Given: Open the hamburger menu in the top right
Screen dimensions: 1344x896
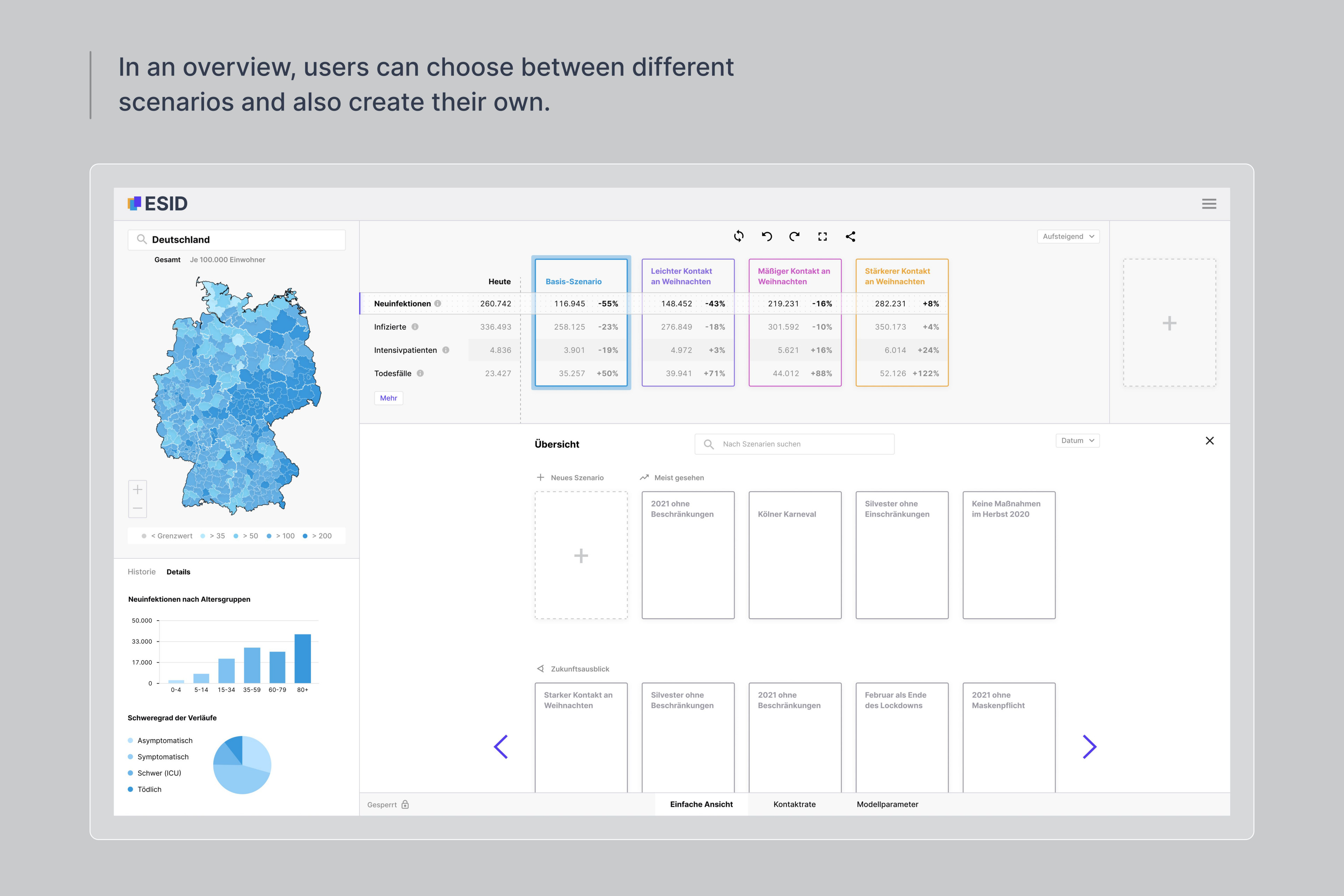Looking at the screenshot, I should click(1209, 203).
